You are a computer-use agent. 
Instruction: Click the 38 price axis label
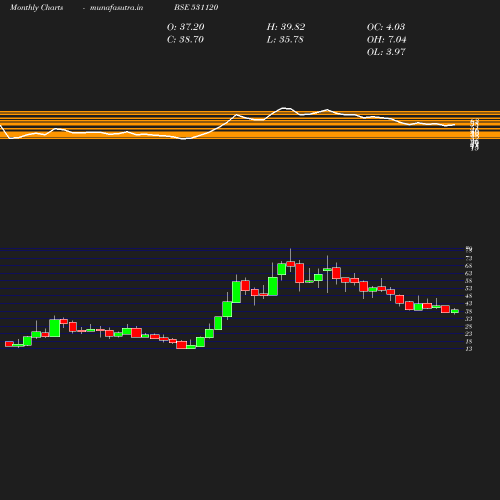(x=469, y=311)
